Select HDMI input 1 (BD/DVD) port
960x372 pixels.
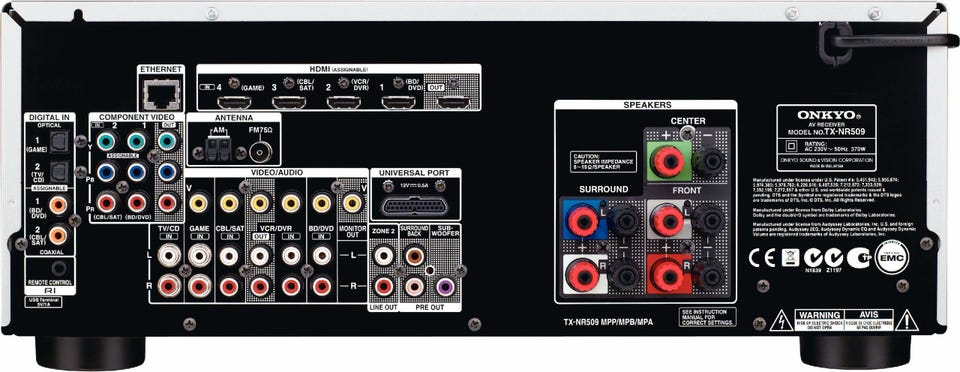tap(399, 102)
